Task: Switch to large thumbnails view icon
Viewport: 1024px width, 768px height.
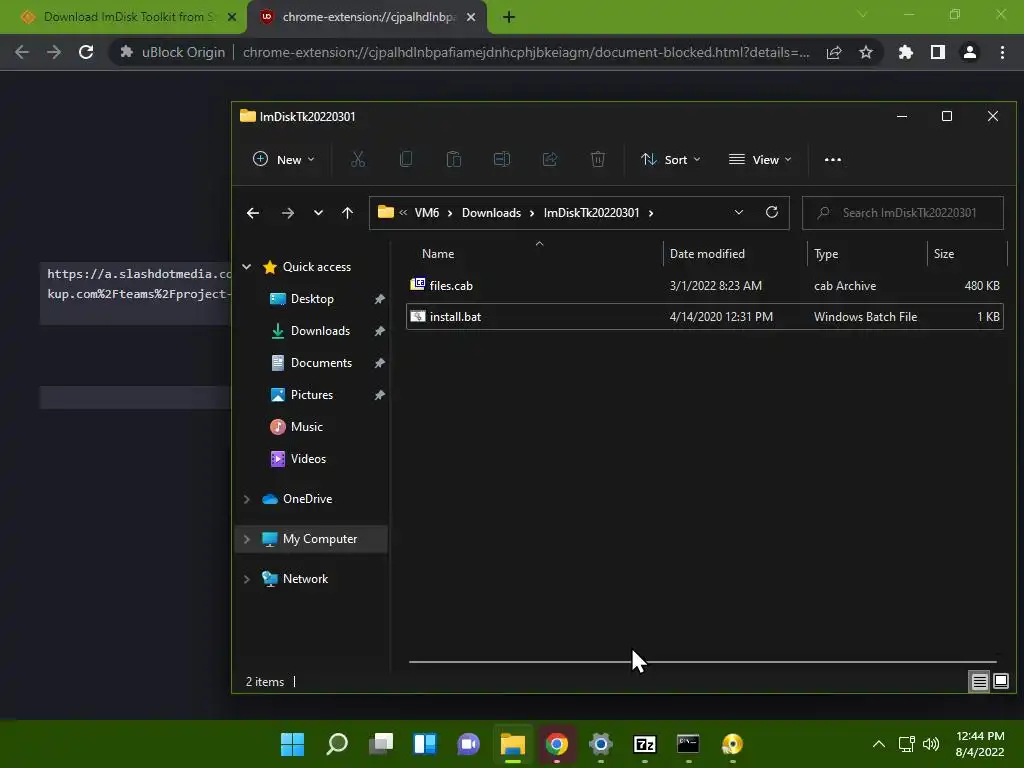Action: click(x=1000, y=682)
